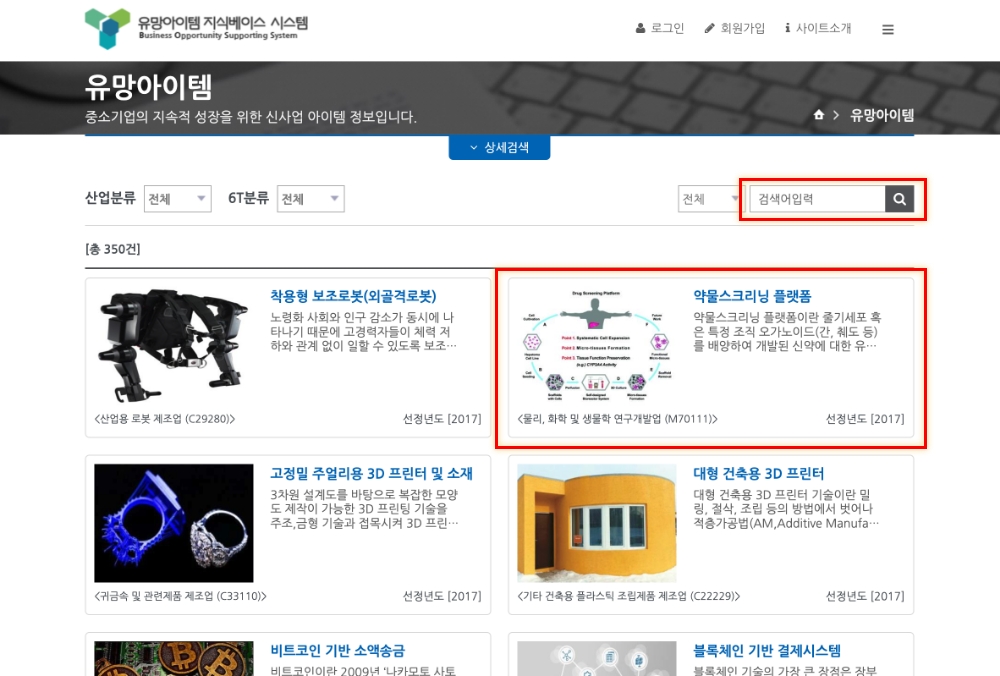Open the 산업분류 dropdown

coord(178,198)
